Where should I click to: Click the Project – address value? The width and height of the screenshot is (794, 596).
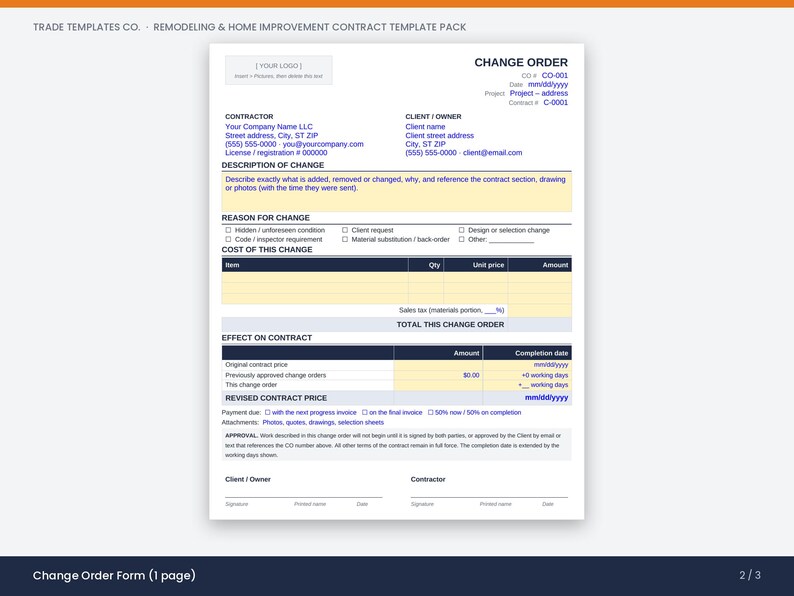[x=539, y=93]
